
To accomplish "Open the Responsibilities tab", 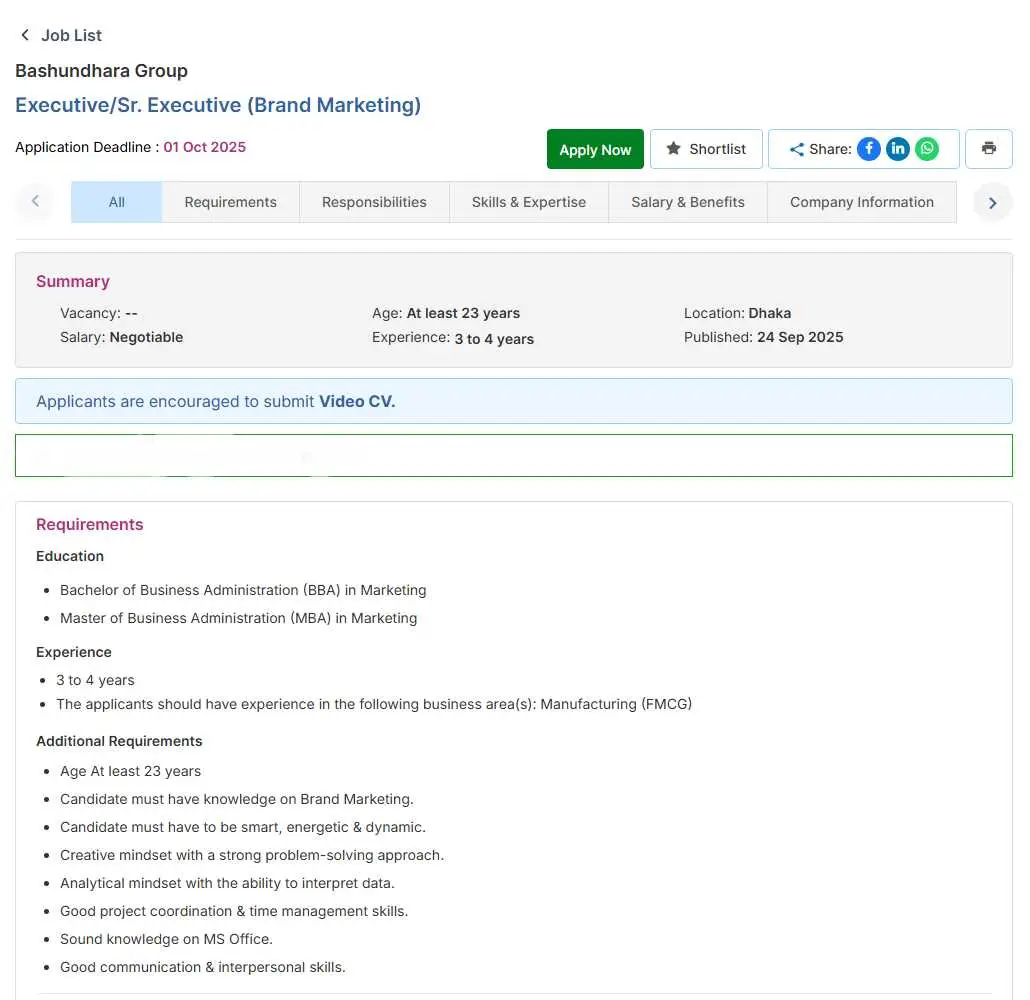I will tap(374, 202).
